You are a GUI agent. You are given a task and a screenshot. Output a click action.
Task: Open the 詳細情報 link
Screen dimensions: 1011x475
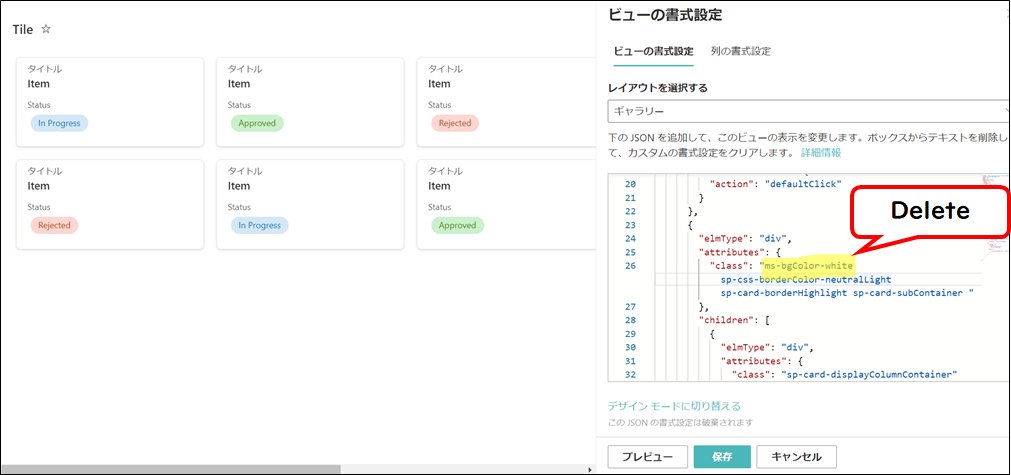click(x=821, y=153)
